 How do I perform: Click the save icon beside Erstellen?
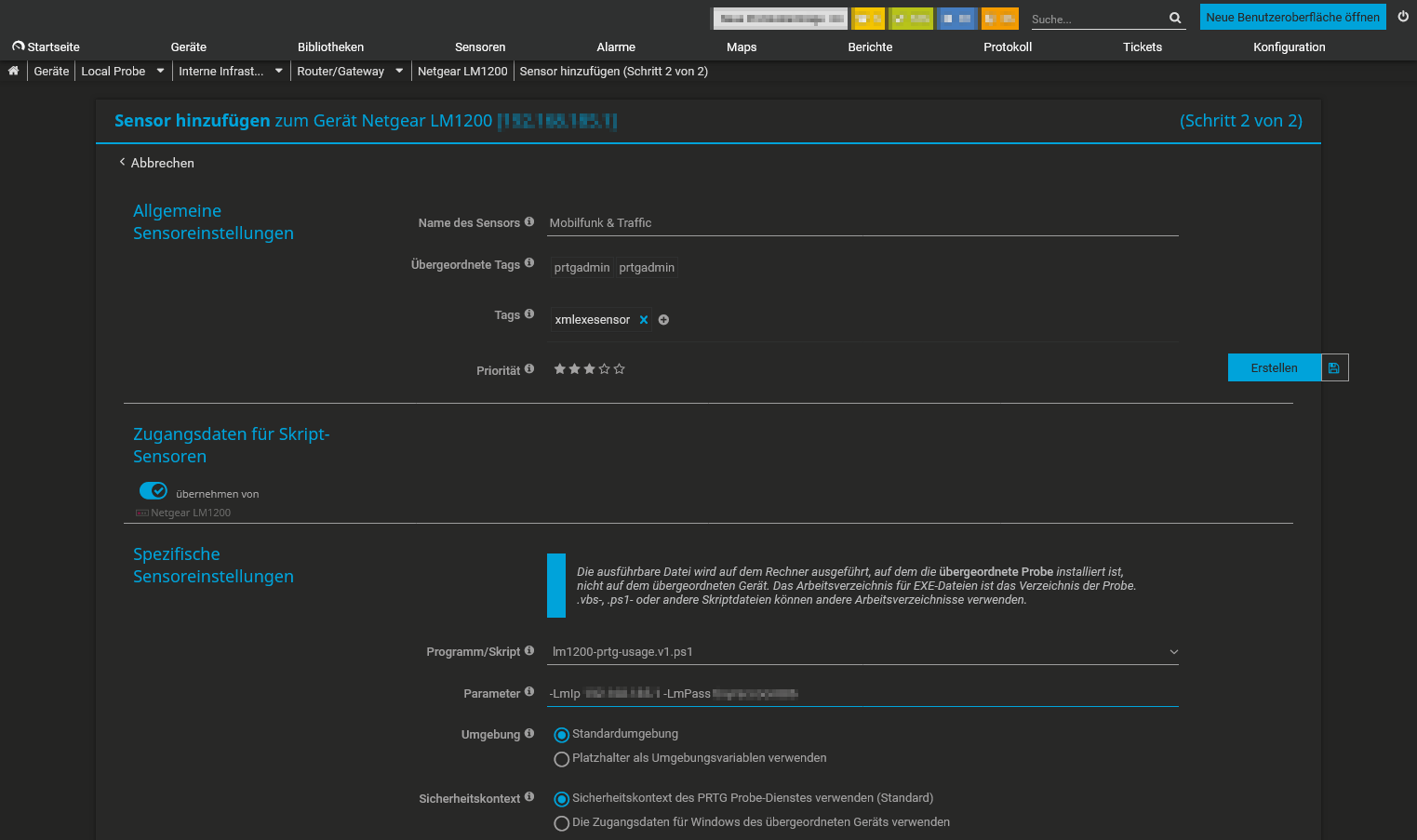pos(1334,368)
